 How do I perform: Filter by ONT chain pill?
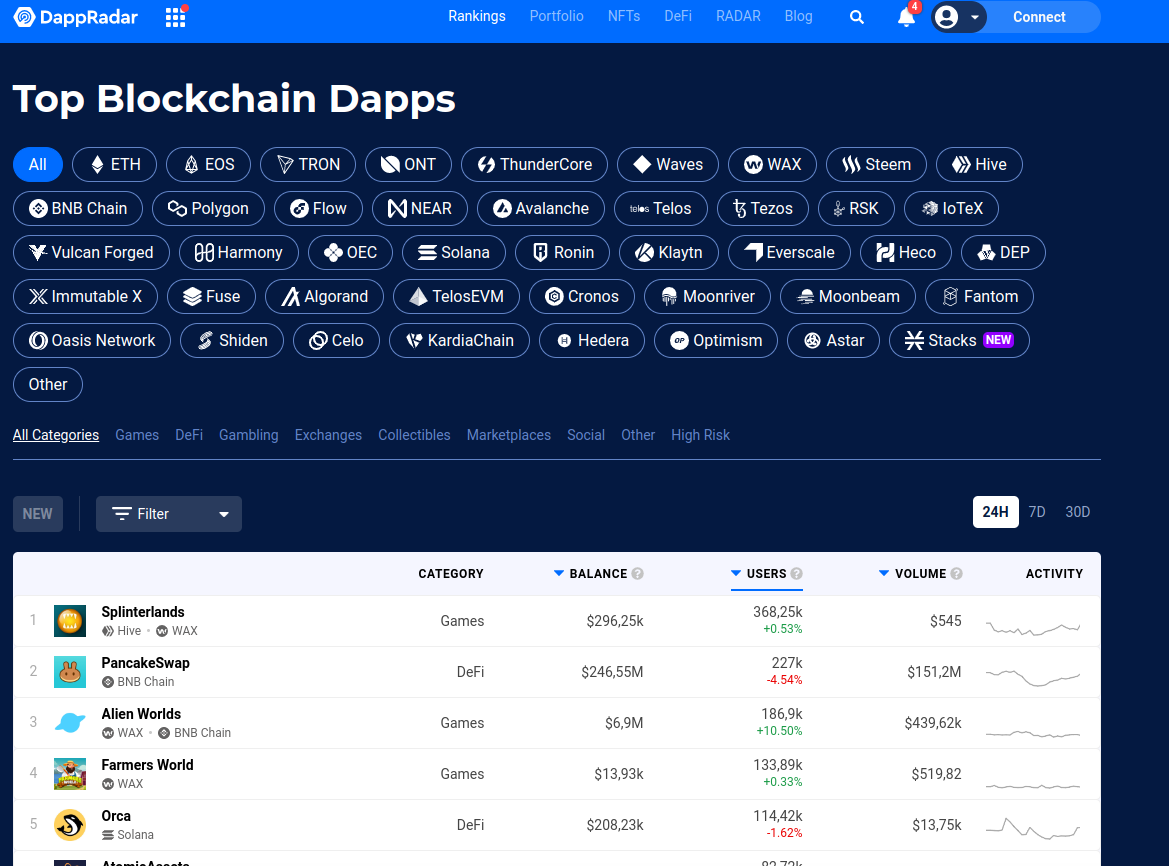(409, 165)
